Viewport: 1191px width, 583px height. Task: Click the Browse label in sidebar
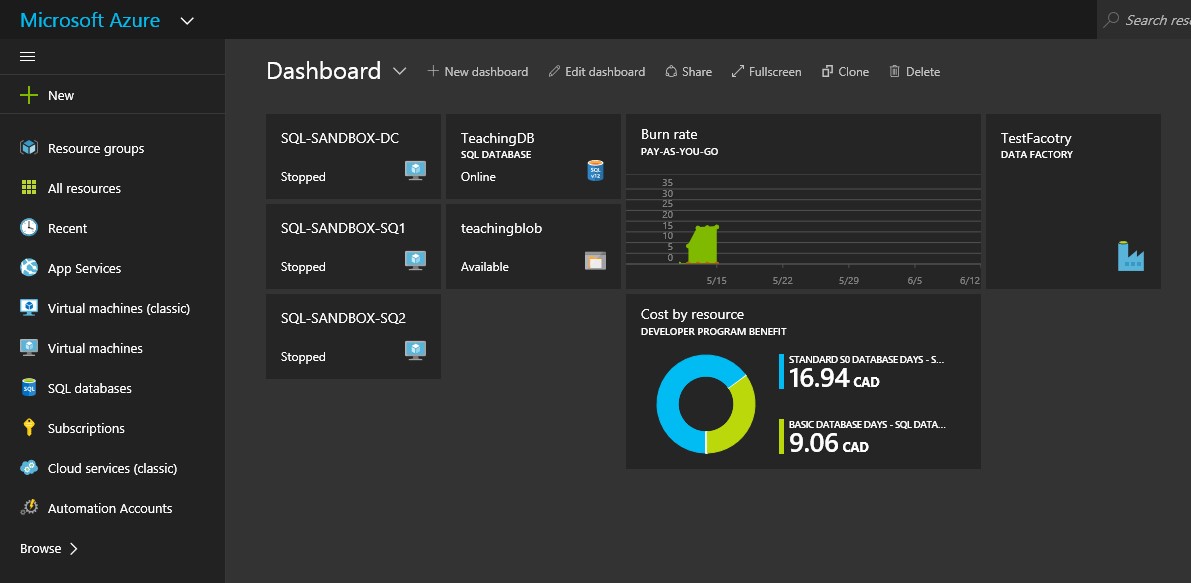pos(40,548)
